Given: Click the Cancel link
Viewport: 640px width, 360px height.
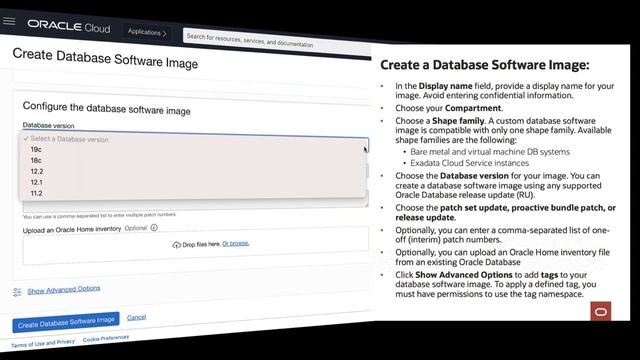Looking at the screenshot, I should [136, 317].
